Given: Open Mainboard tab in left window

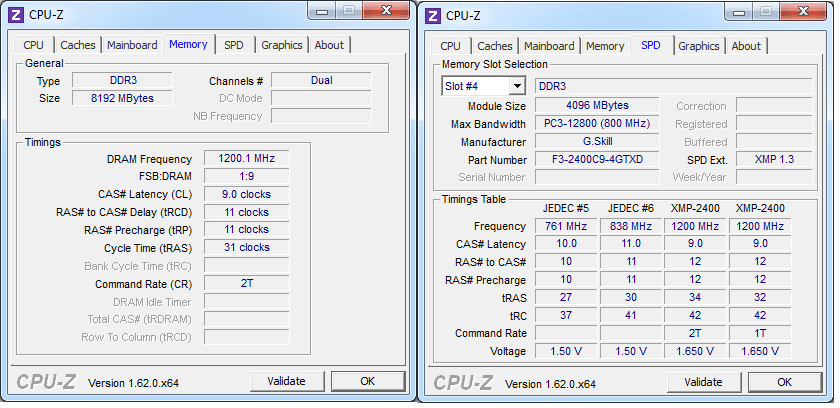Looking at the screenshot, I should (x=132, y=45).
